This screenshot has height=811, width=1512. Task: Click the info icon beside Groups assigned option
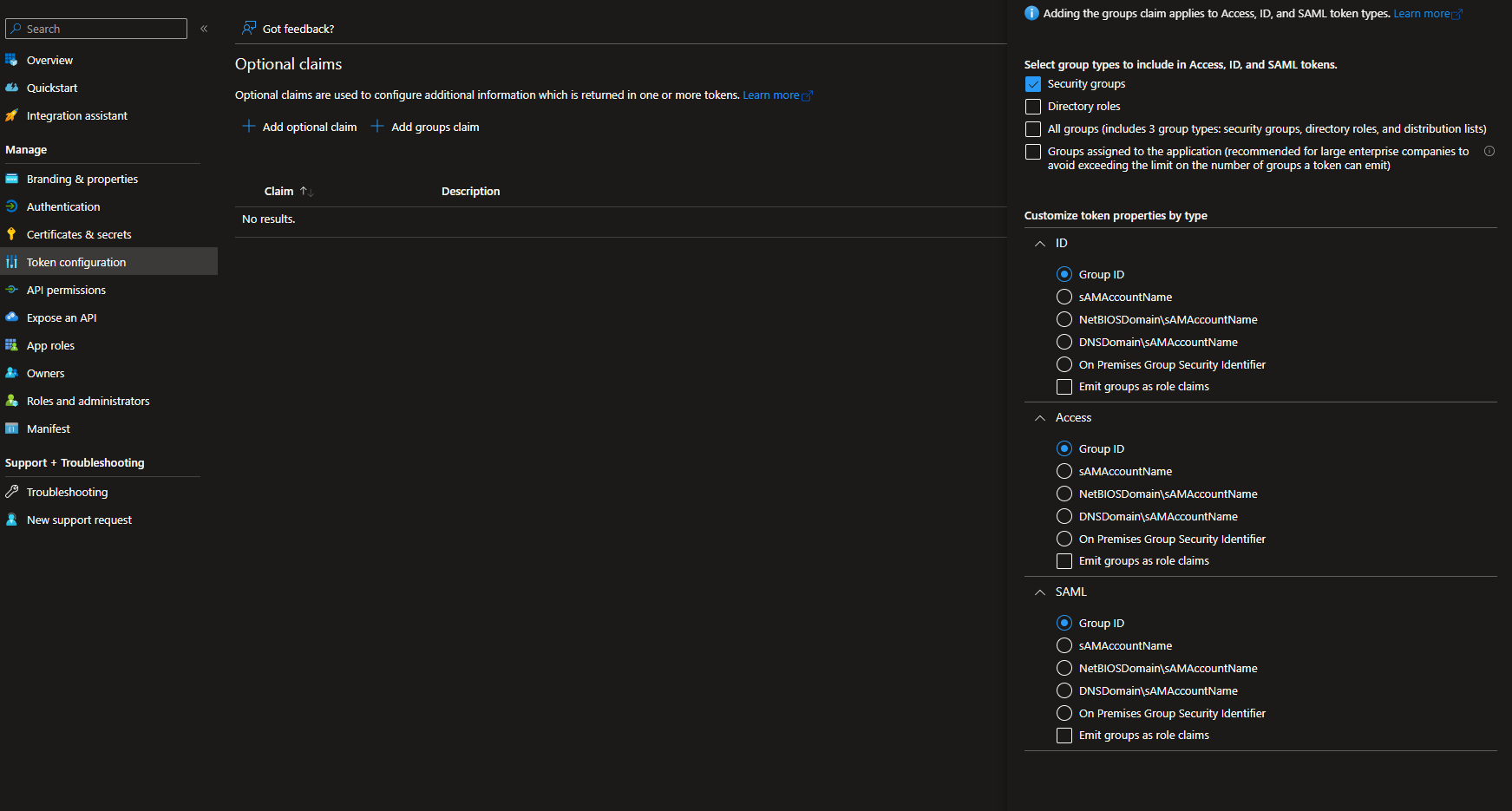pyautogui.click(x=1489, y=151)
